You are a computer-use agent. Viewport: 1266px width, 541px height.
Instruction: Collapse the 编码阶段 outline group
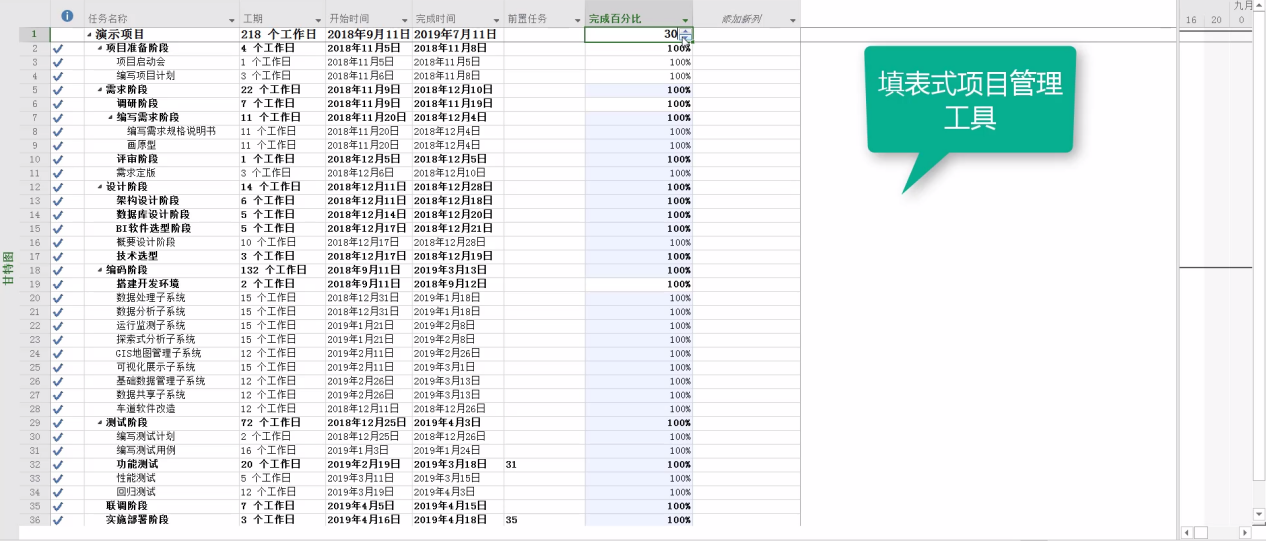[x=100, y=270]
